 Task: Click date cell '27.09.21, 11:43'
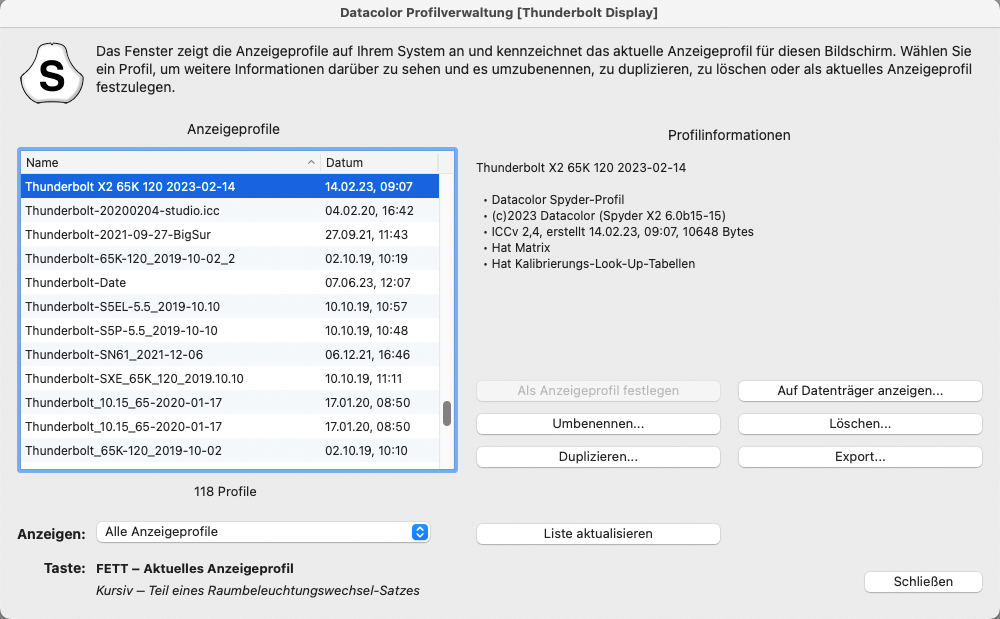point(366,235)
